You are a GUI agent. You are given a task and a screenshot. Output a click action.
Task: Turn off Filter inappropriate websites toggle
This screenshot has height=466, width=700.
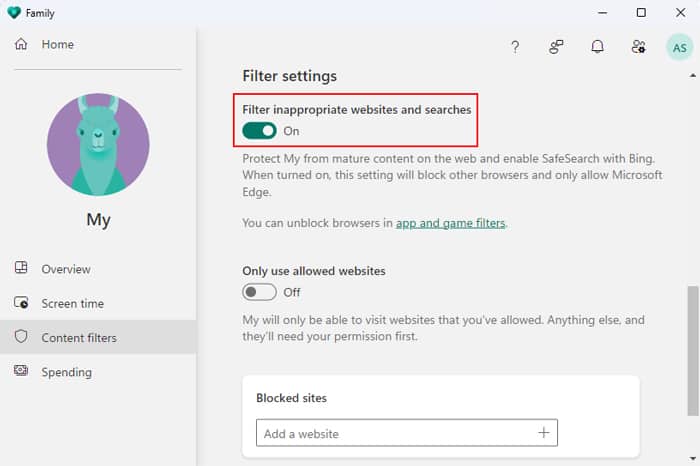click(x=259, y=131)
